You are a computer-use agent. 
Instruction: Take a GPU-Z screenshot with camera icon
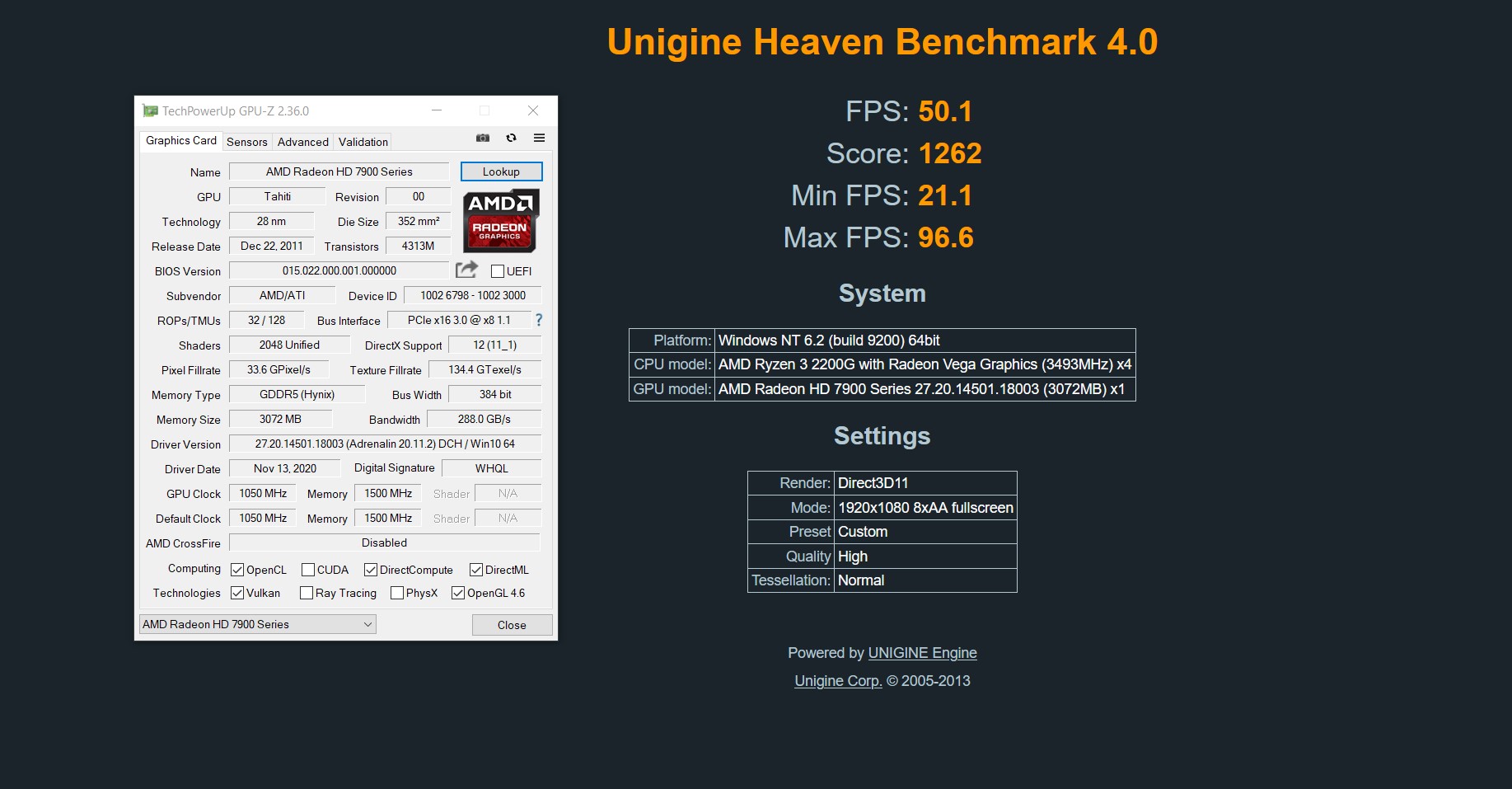pyautogui.click(x=483, y=138)
